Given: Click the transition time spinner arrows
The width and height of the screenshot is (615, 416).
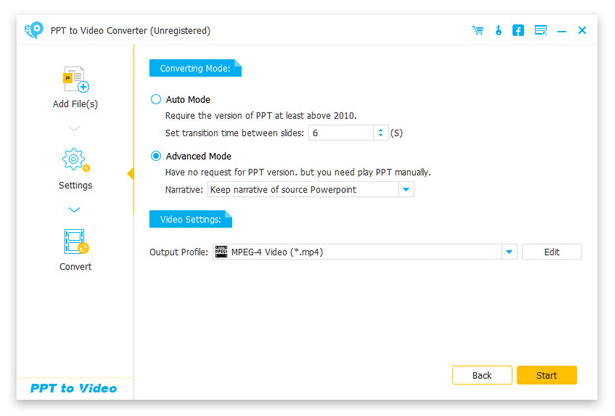Looking at the screenshot, I should pyautogui.click(x=381, y=132).
